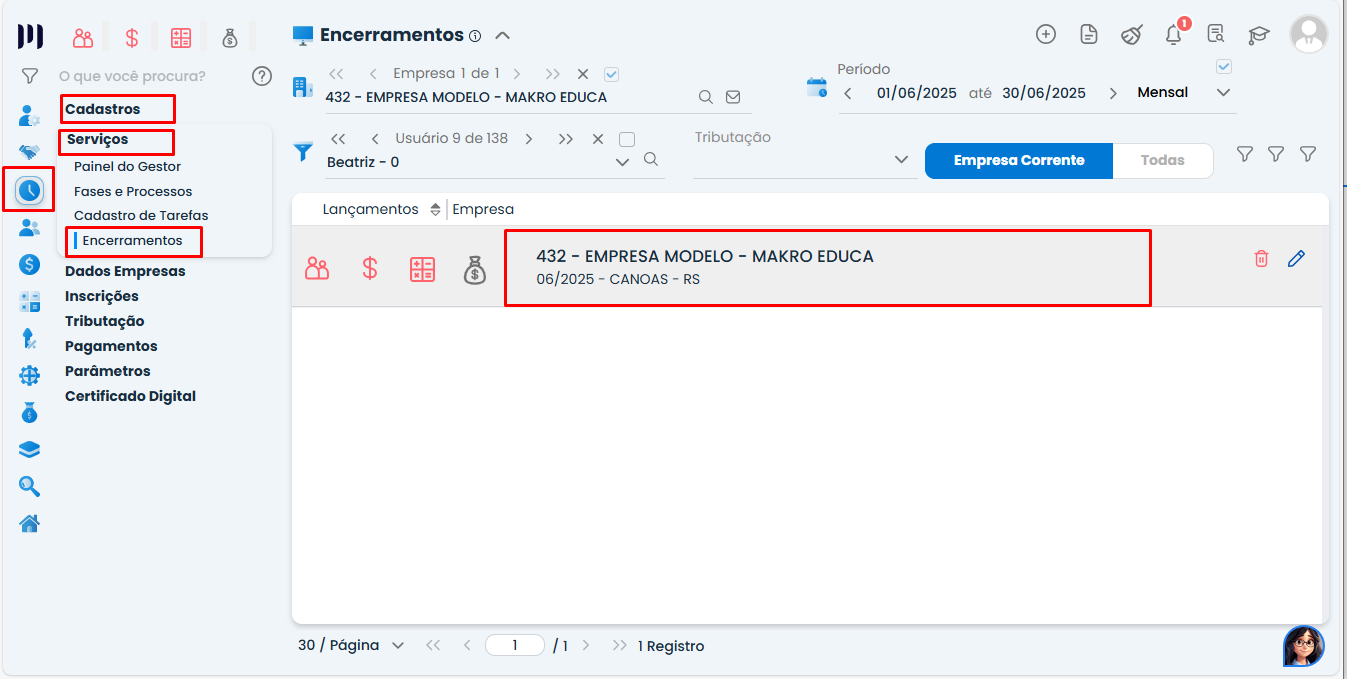Open the user profile avatar
Image resolution: width=1347 pixels, height=679 pixels.
(1309, 34)
